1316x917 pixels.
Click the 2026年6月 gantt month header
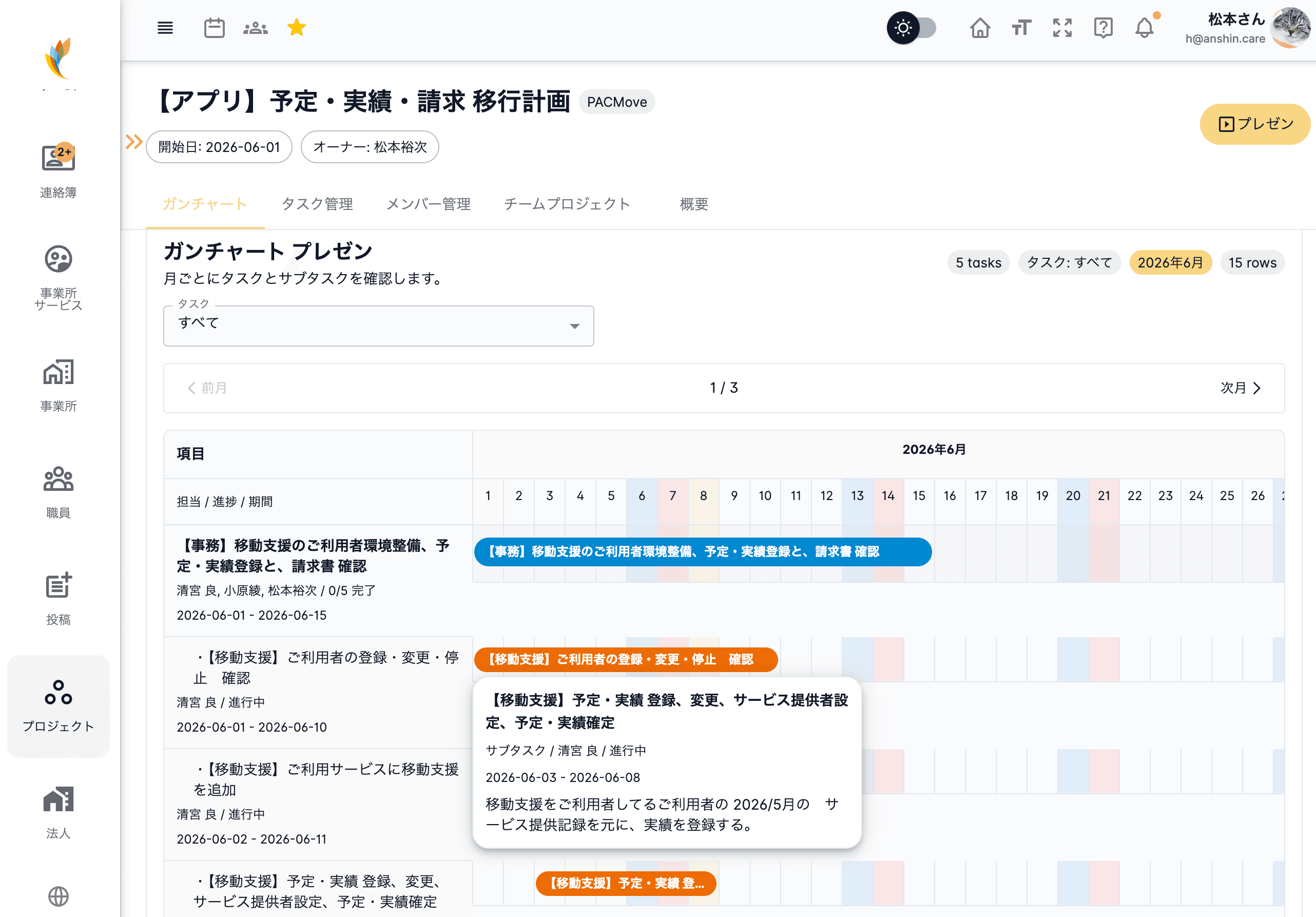click(934, 450)
